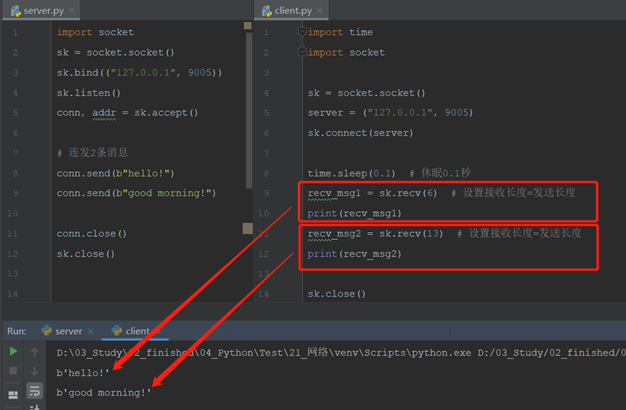This screenshot has width=626, height=410.
Task: Switch to the client.py editor tab
Action: pos(291,11)
